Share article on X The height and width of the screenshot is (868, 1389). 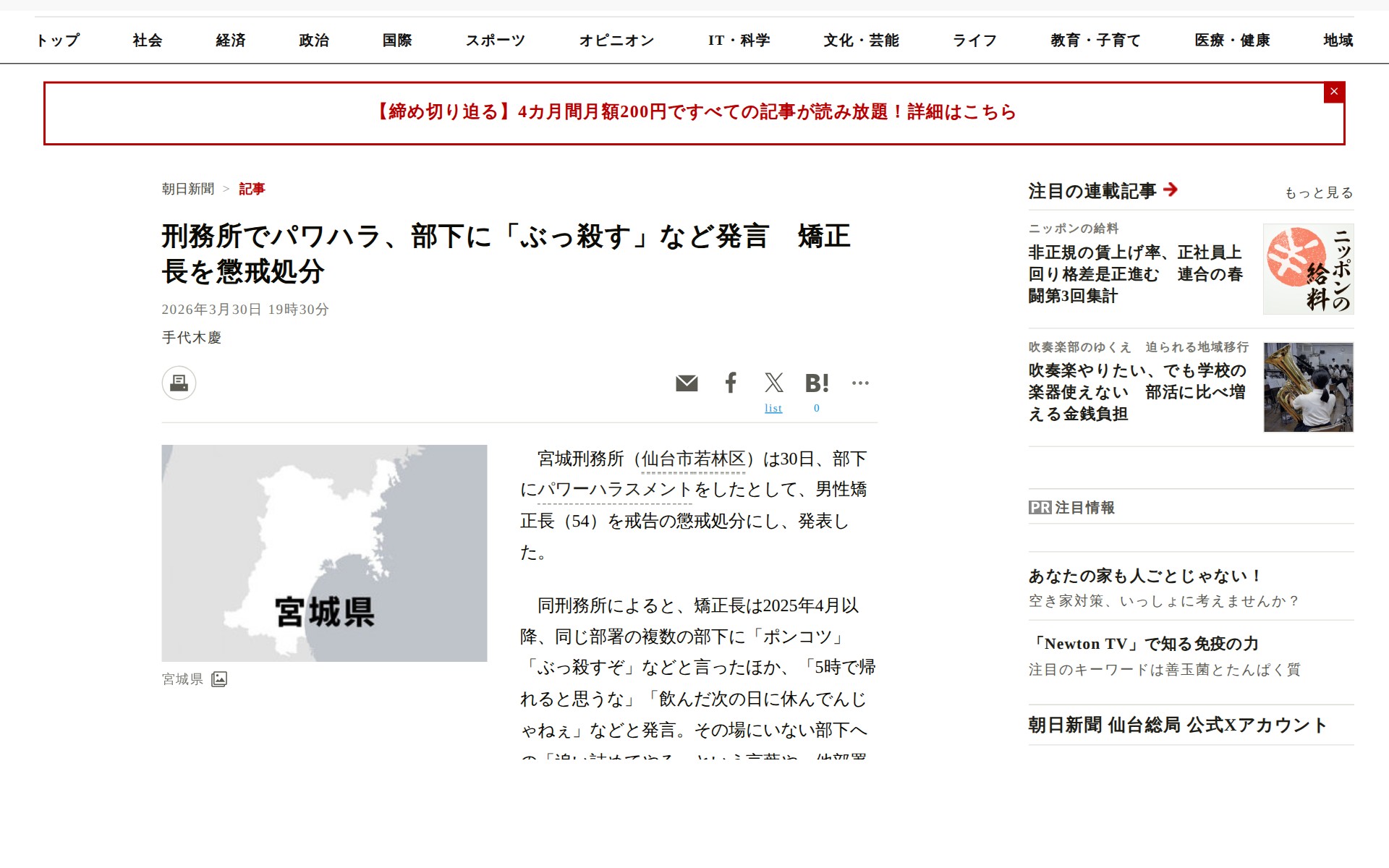tap(773, 383)
